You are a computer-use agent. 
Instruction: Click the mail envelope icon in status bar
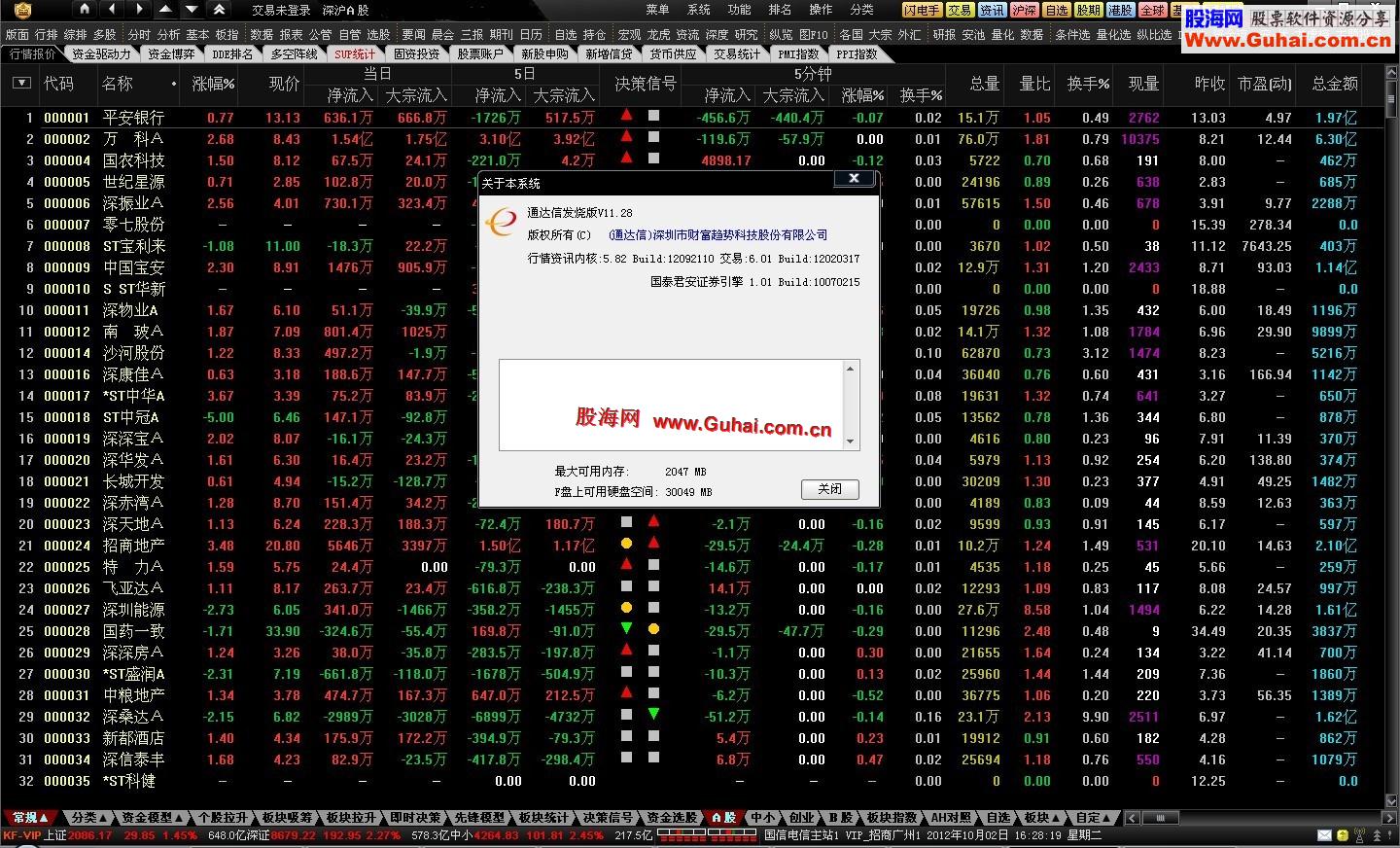pyautogui.click(x=1323, y=835)
